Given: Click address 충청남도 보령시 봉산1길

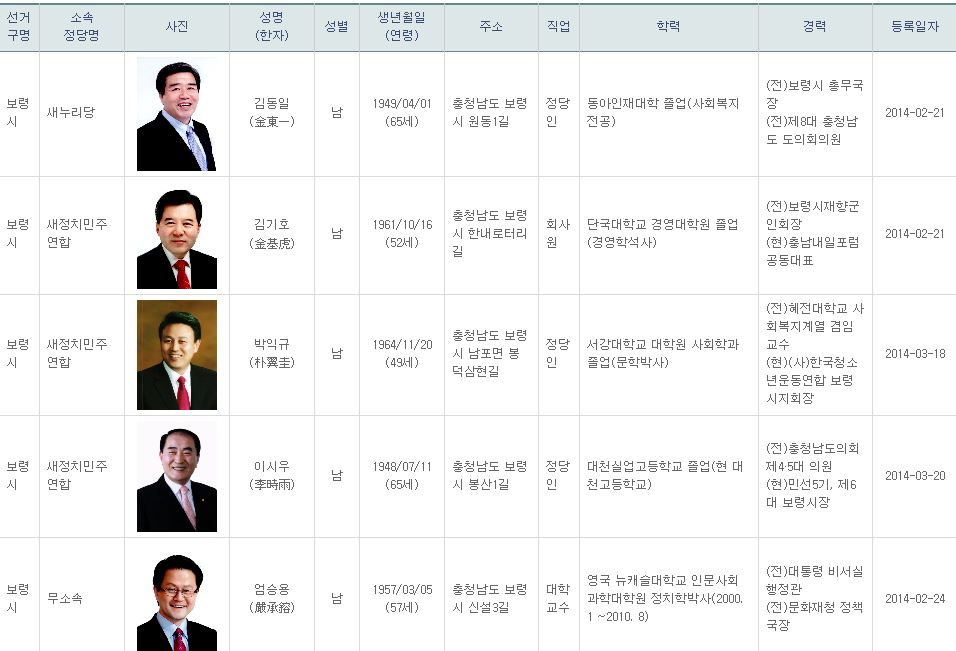Looking at the screenshot, I should click(490, 475).
